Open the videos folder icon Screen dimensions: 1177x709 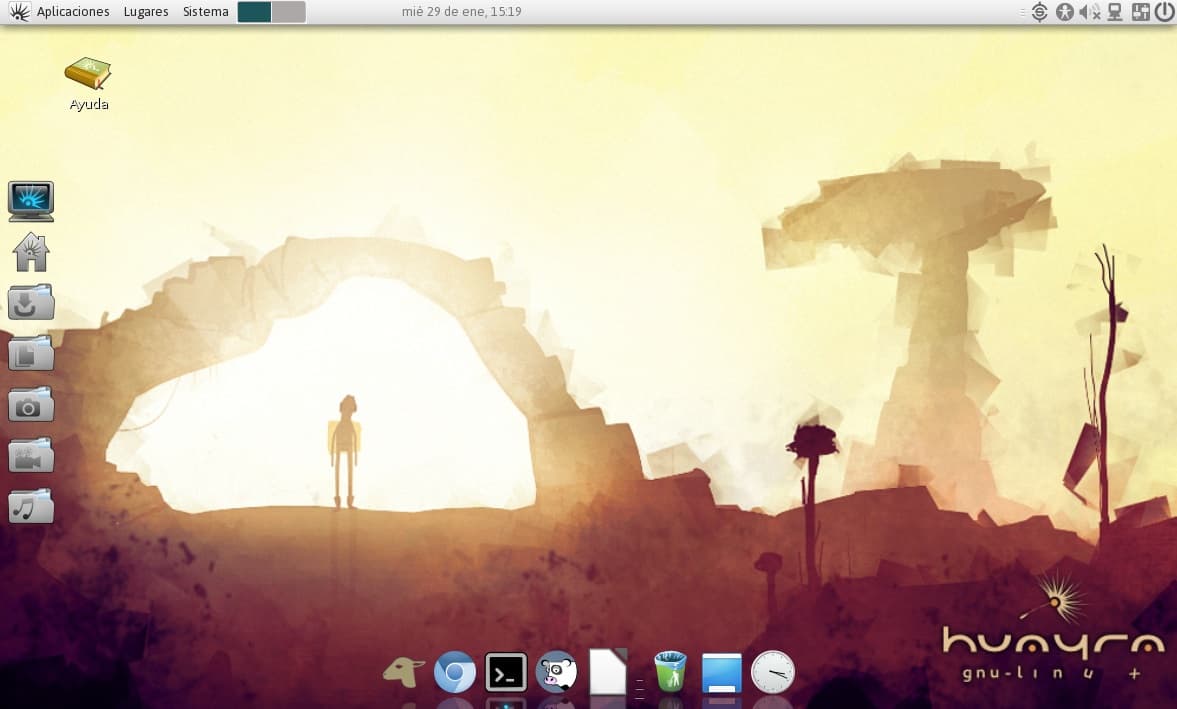[31, 456]
